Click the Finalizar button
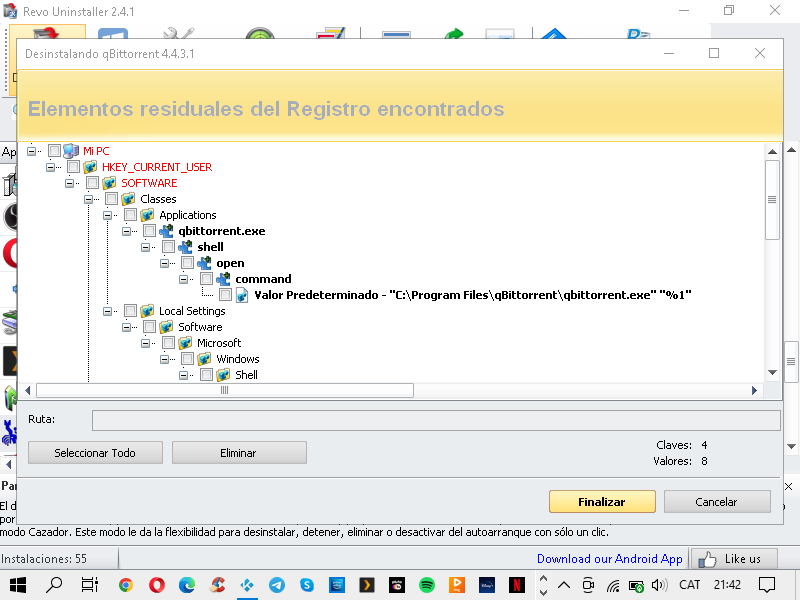The width and height of the screenshot is (800, 600). pos(602,502)
